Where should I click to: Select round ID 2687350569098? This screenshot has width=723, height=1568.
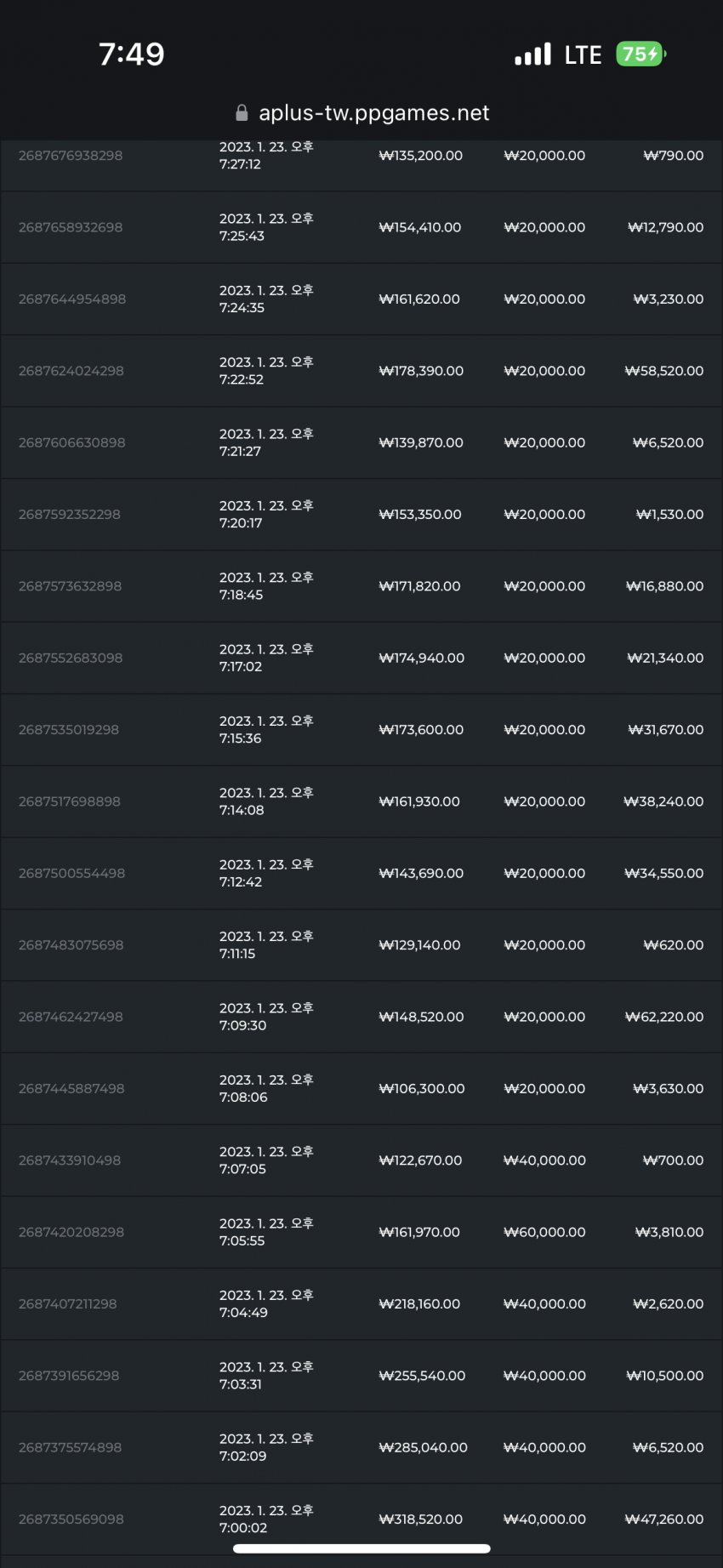71,1519
